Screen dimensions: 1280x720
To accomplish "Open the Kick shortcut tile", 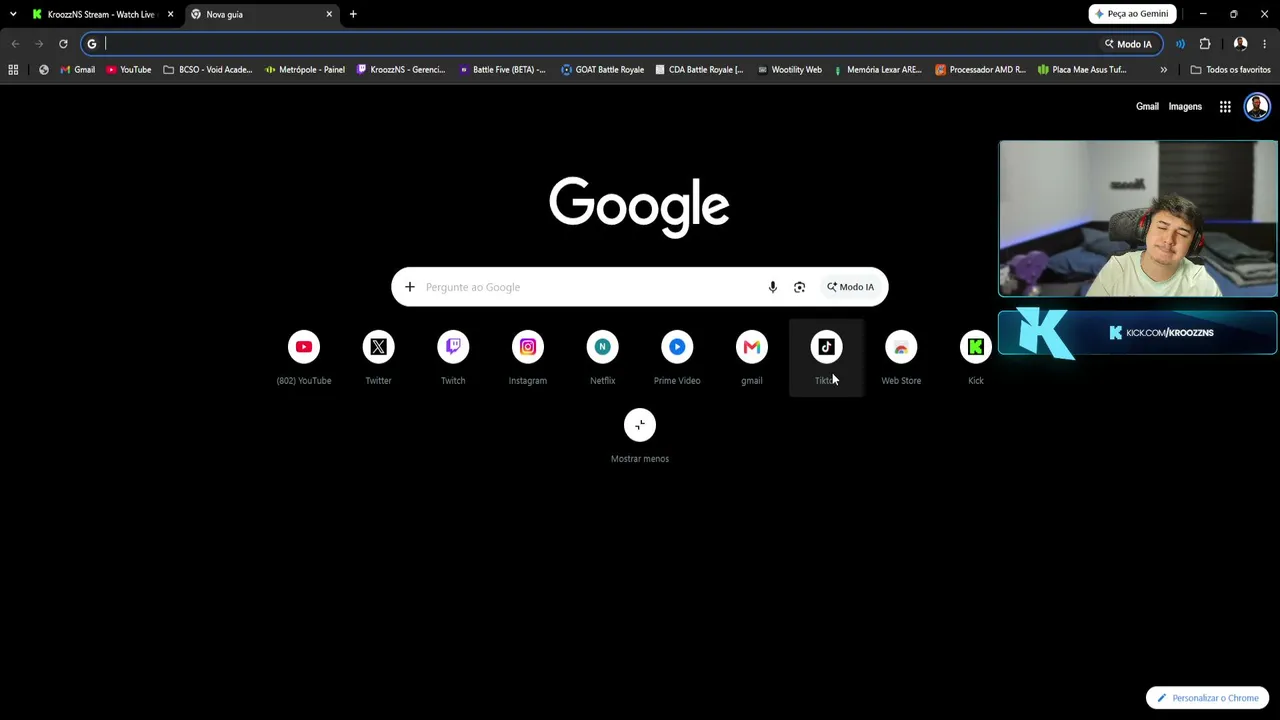I will 976,357.
